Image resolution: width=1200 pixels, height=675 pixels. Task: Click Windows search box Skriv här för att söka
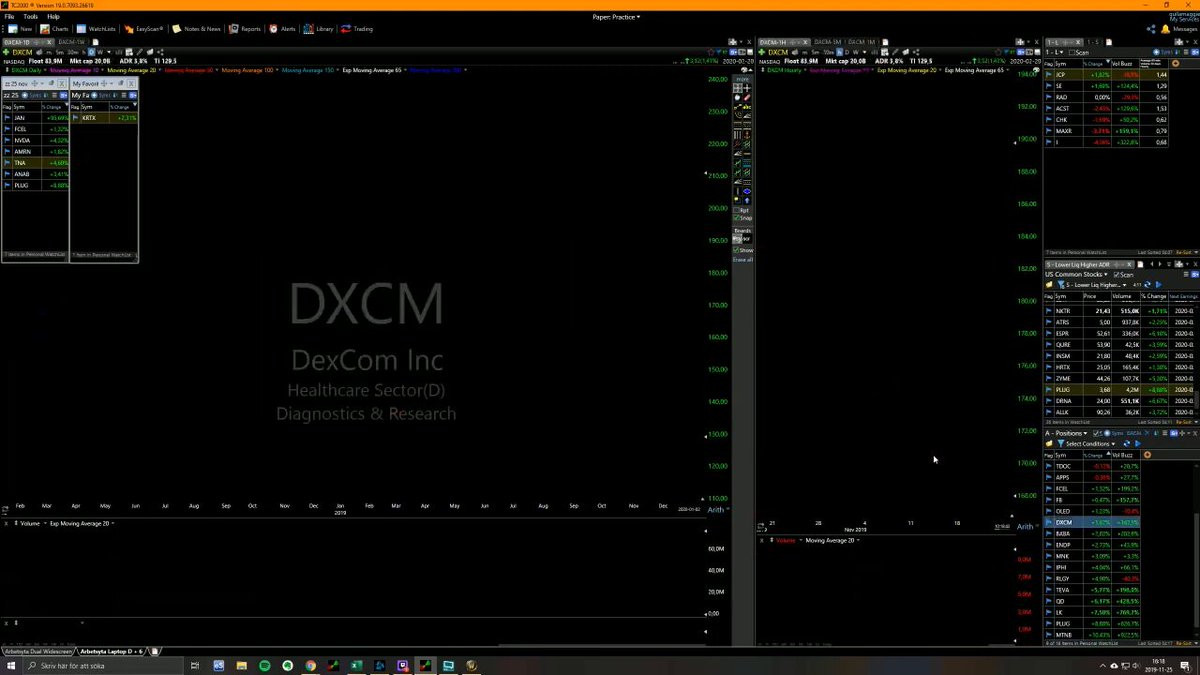pos(105,665)
